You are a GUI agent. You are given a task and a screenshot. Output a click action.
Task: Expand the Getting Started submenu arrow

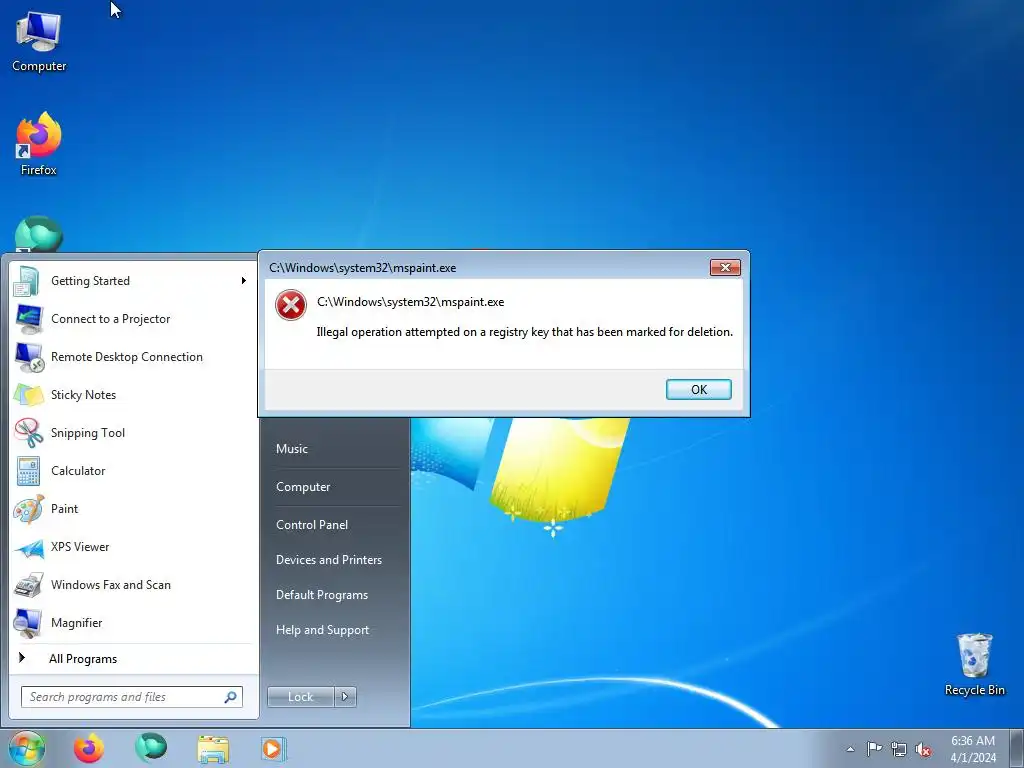pyautogui.click(x=244, y=281)
